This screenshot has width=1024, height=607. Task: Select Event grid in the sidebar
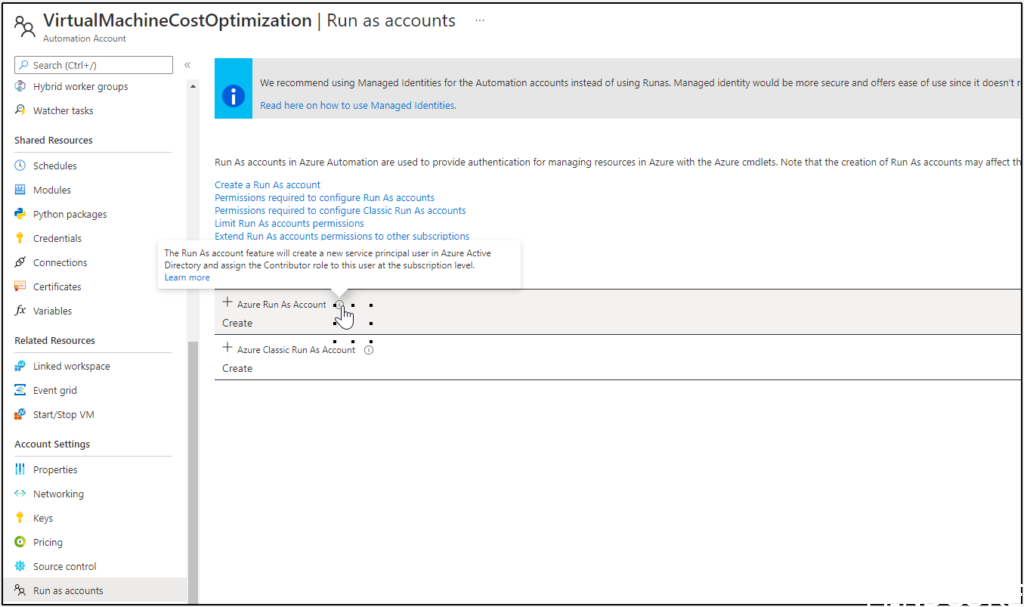[55, 391]
